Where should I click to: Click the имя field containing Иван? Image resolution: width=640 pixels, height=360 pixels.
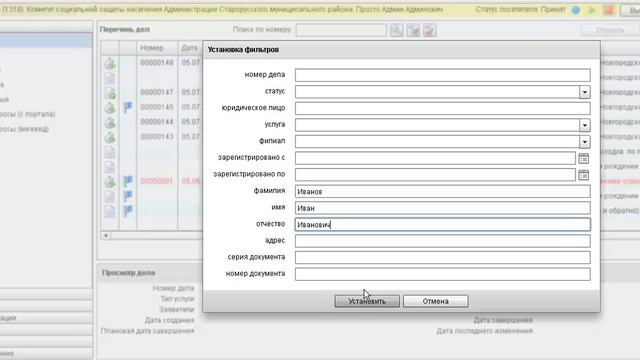coord(442,208)
